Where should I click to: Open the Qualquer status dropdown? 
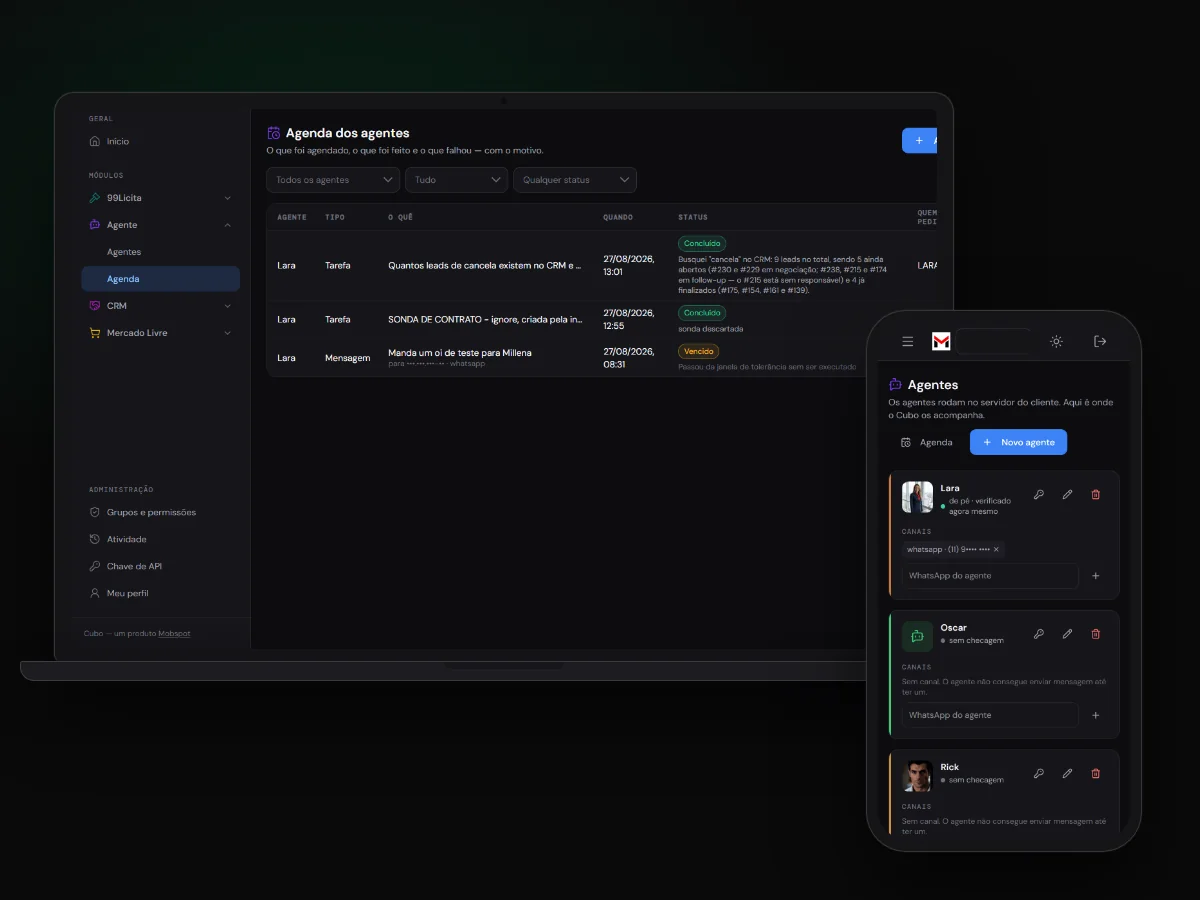[x=575, y=180]
